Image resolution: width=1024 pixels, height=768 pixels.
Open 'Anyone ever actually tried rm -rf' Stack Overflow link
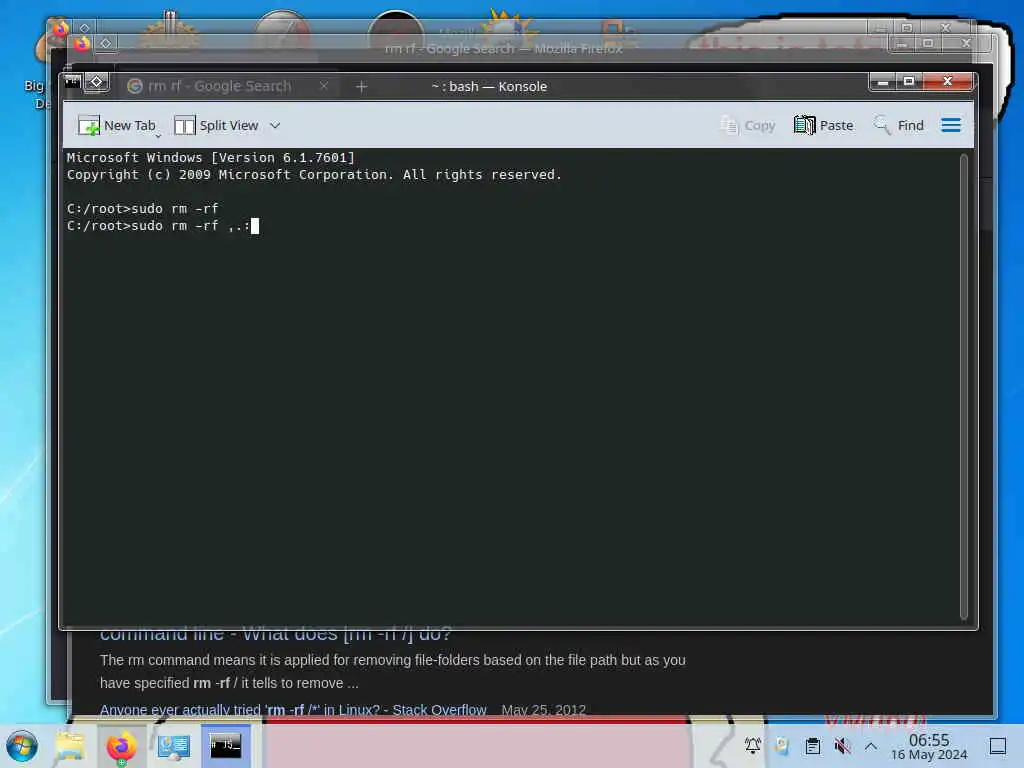[x=293, y=710]
